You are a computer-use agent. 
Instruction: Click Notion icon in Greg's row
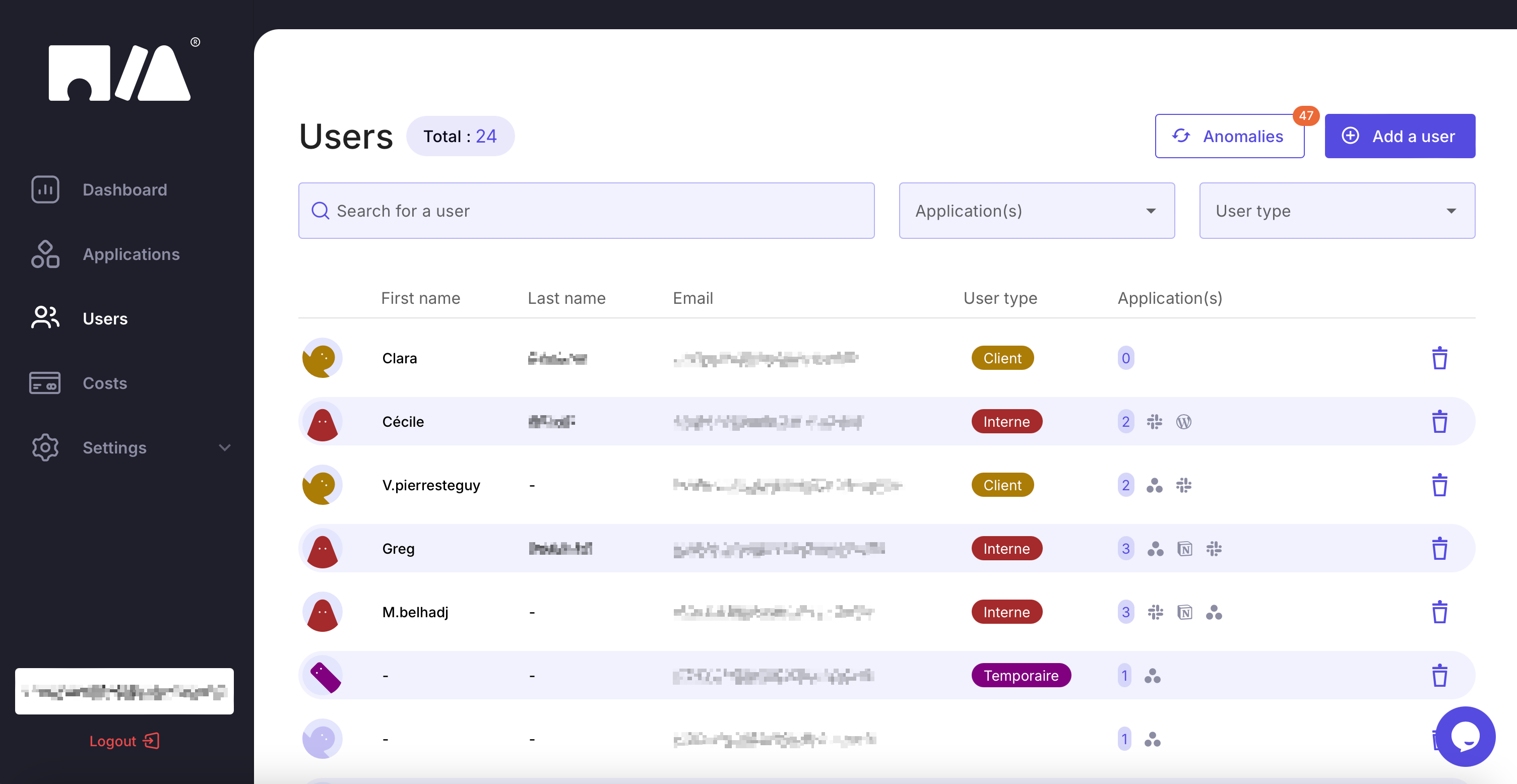pos(1184,549)
